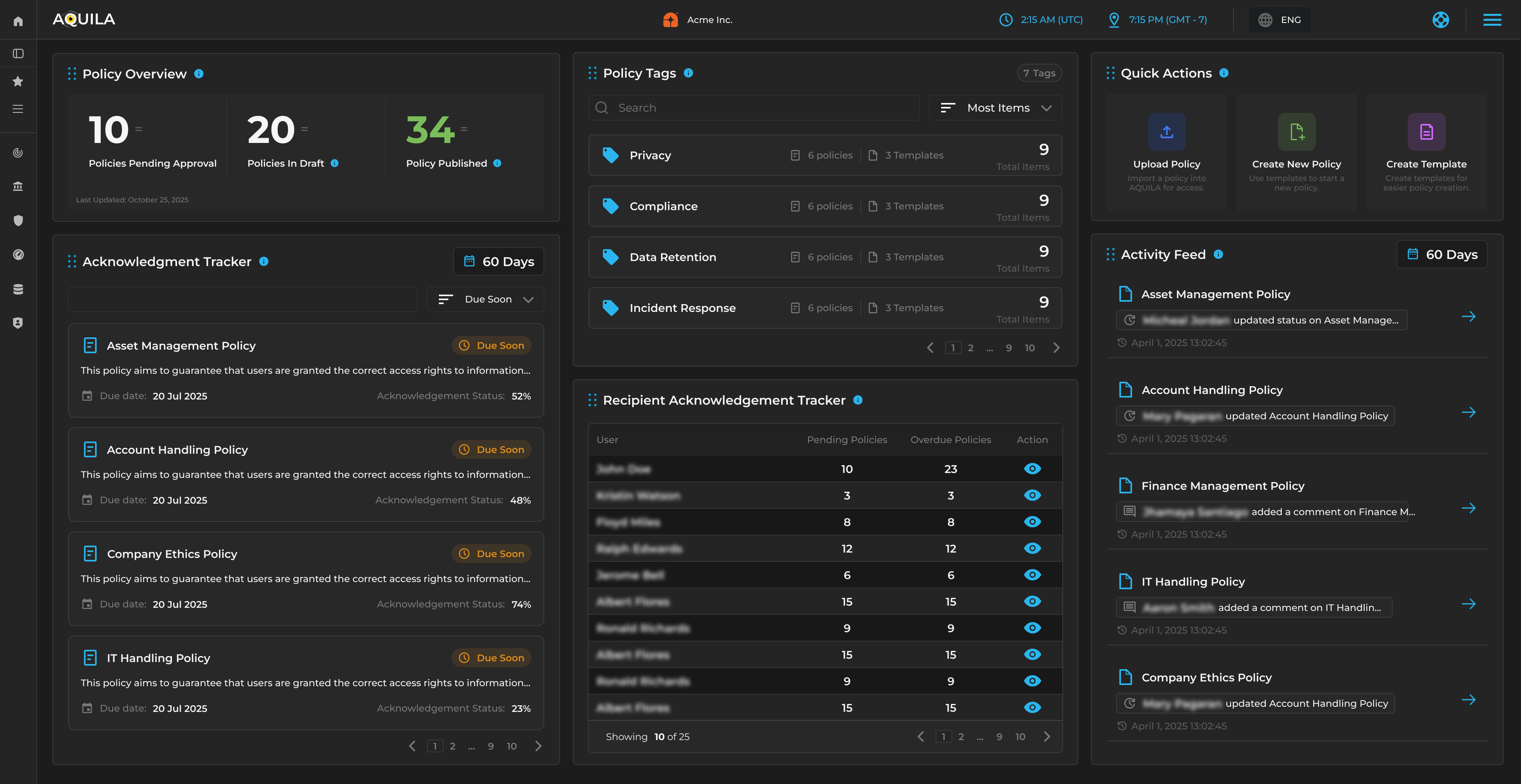Open the ENG language selector
This screenshot has width=1521, height=784.
click(x=1279, y=20)
